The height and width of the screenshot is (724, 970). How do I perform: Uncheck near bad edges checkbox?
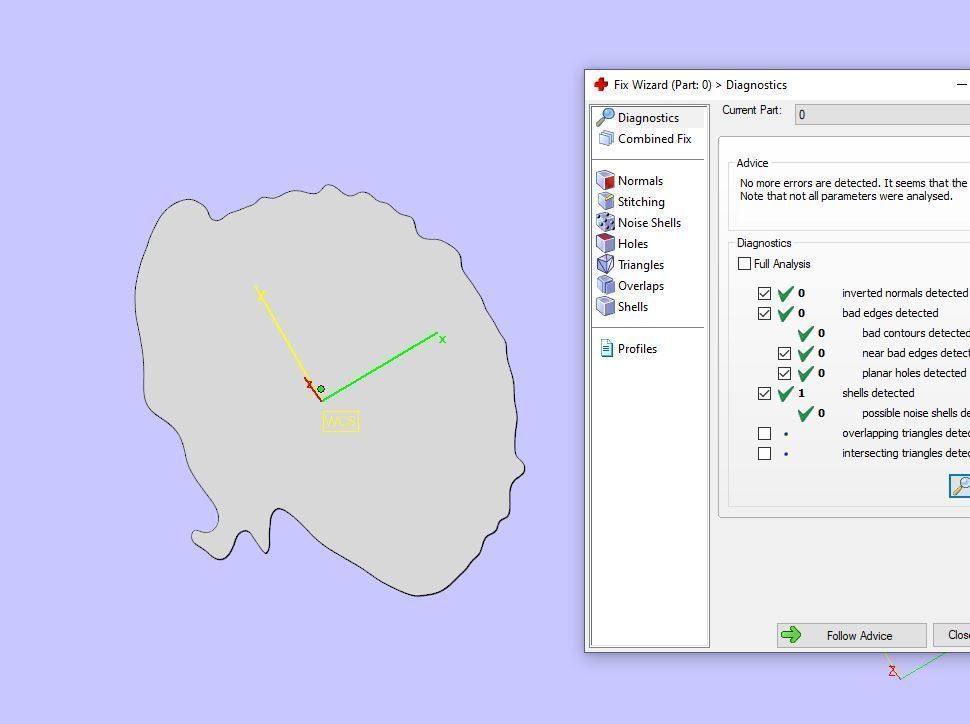click(784, 353)
